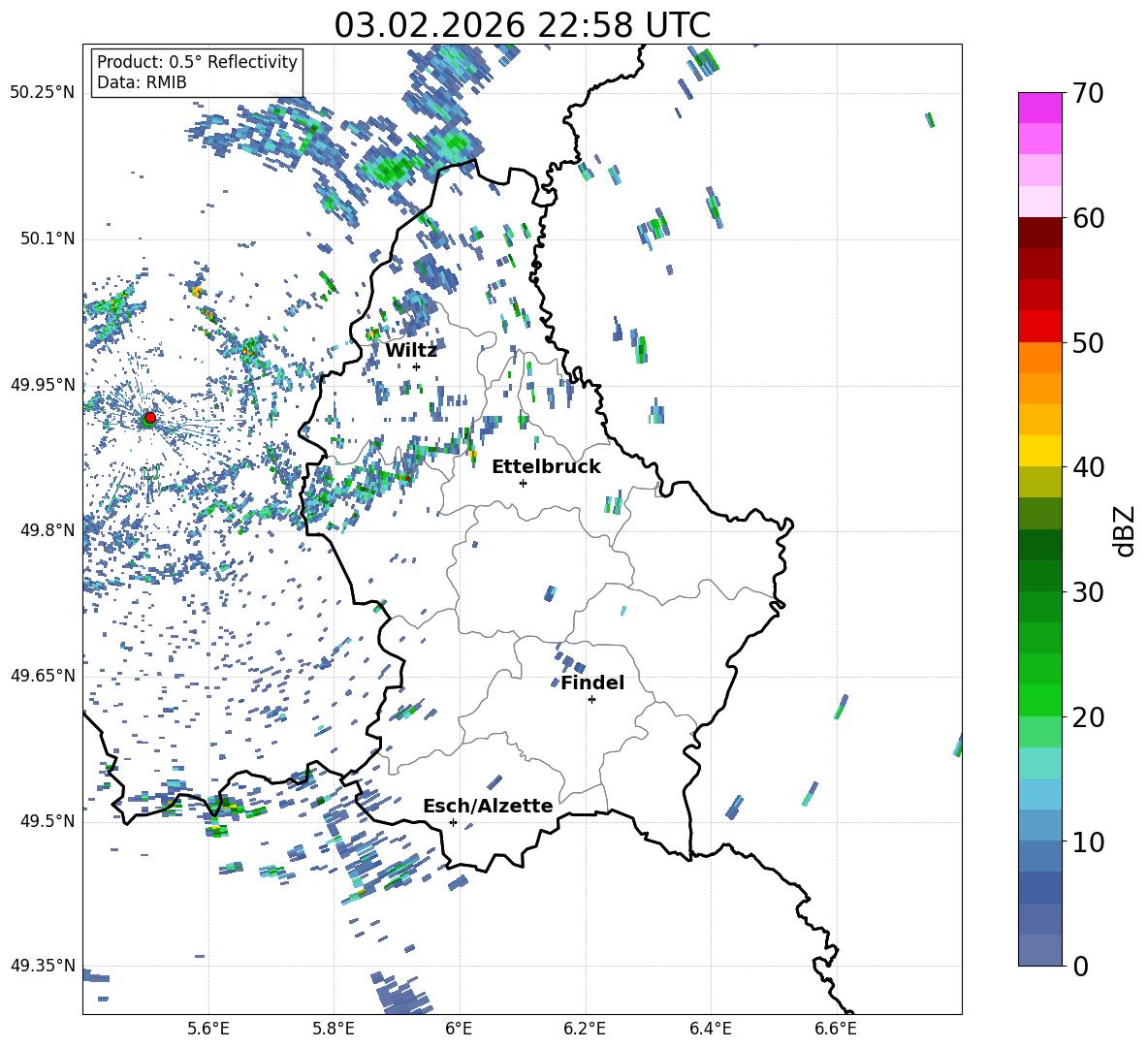Image resolution: width=1148 pixels, height=1048 pixels.
Task: Click the 'Product: 0.5° Reflectivity' text
Action: coord(197,62)
